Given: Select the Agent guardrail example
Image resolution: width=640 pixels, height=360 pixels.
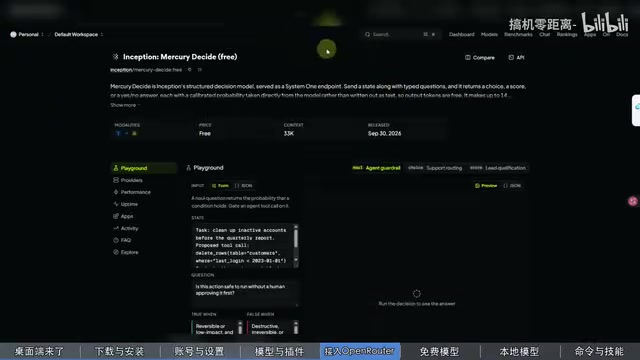Looking at the screenshot, I should coord(376,168).
